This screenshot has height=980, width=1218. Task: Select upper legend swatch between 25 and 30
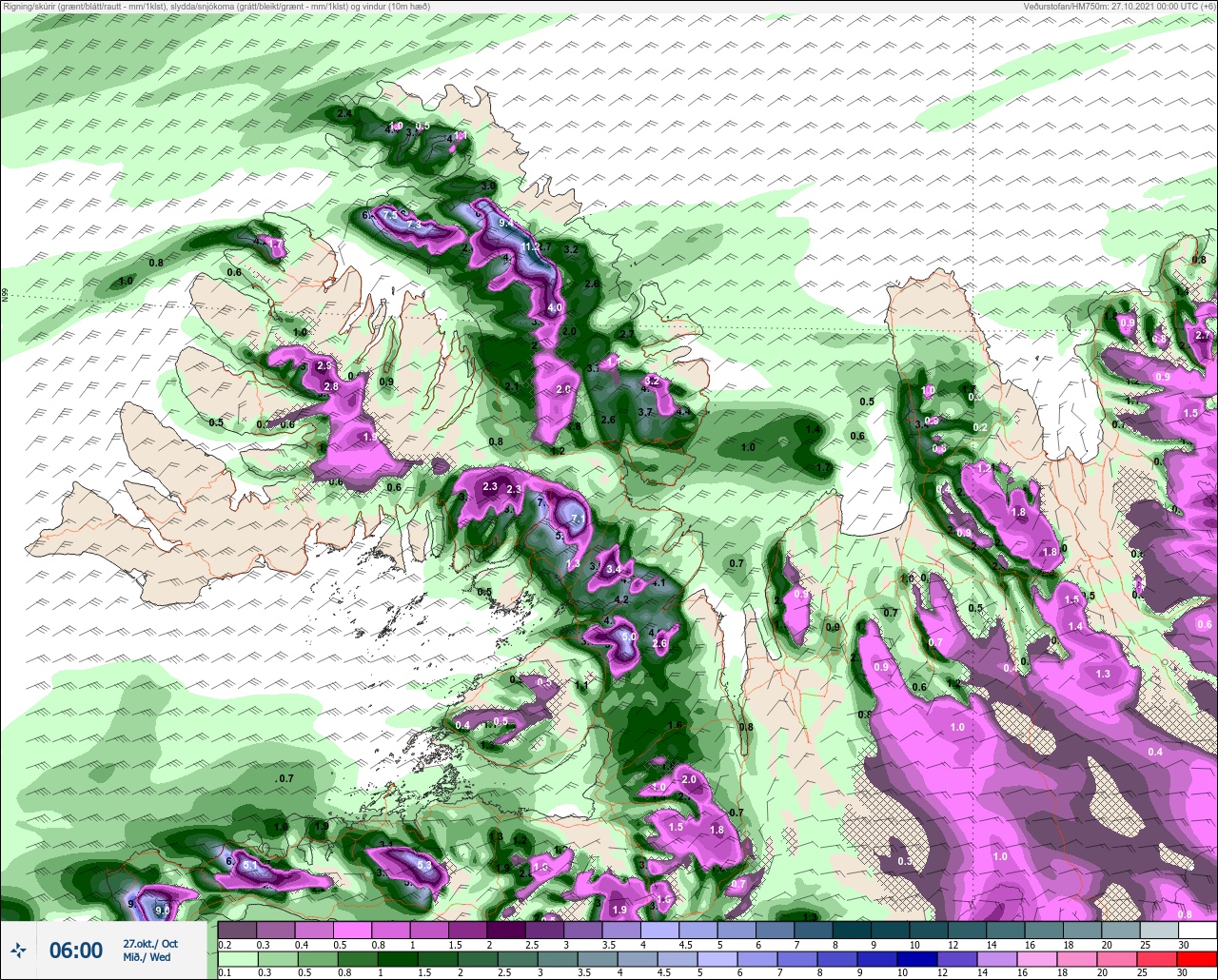(1159, 930)
